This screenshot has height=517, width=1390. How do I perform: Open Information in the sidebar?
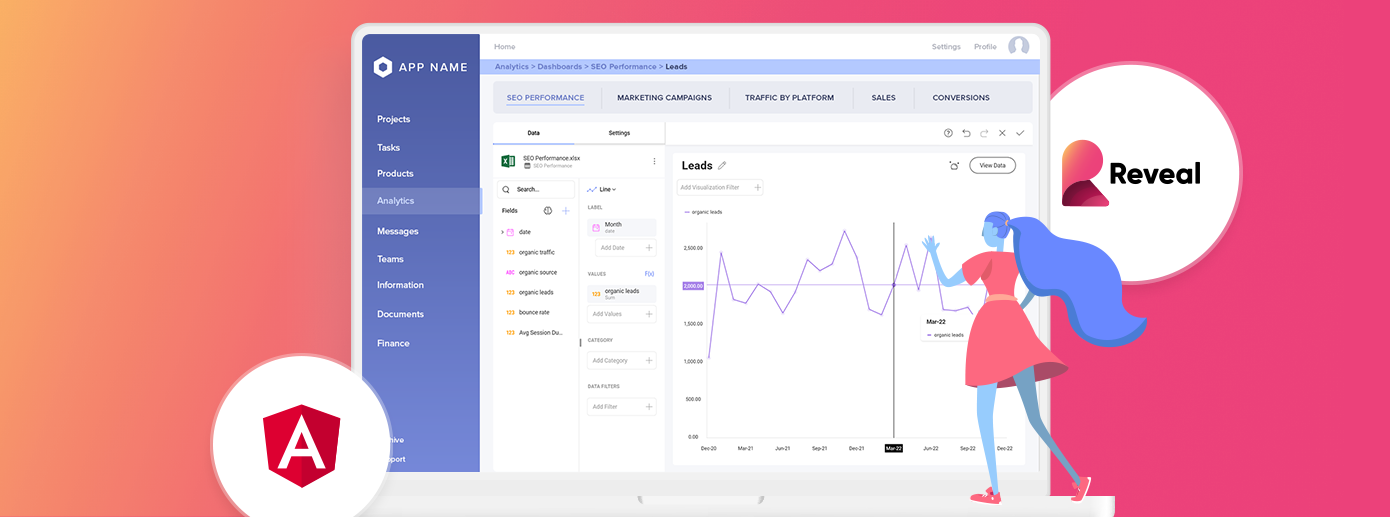tap(400, 285)
